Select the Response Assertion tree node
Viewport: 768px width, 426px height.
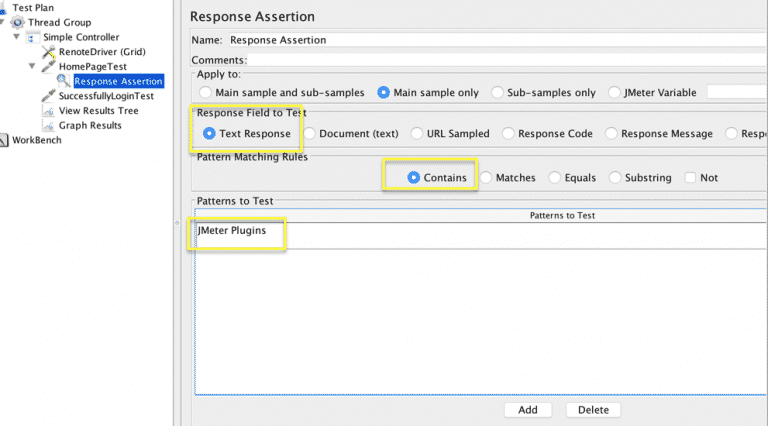119,81
